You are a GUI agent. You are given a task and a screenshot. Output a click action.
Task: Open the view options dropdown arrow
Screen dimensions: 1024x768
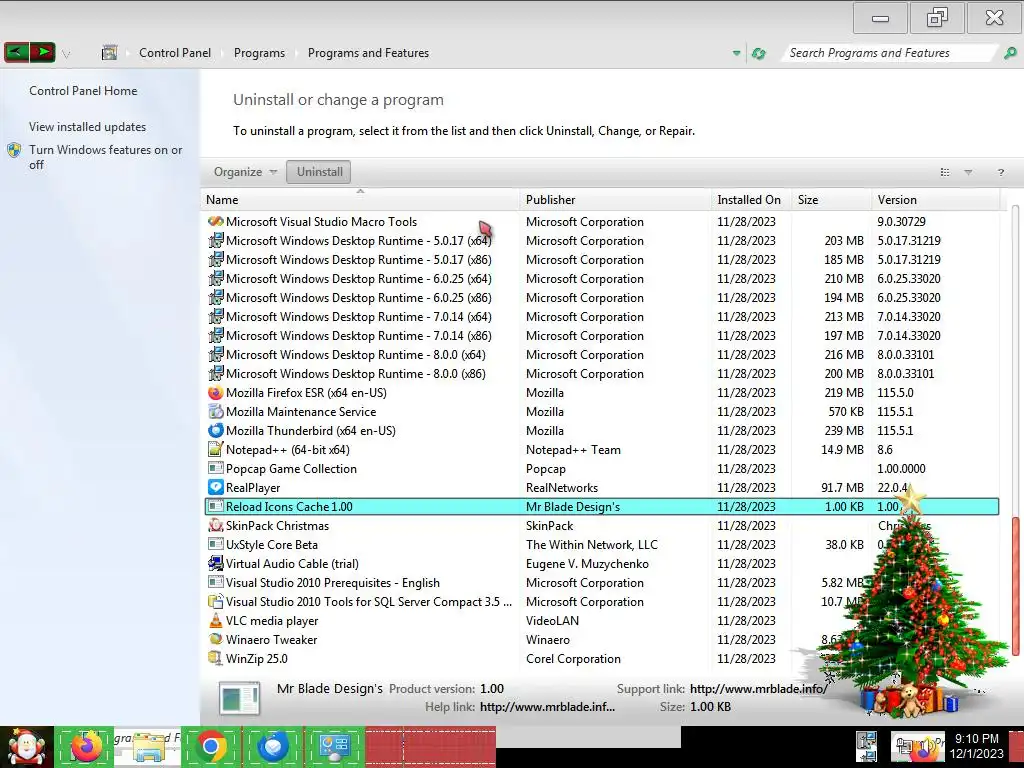pyautogui.click(x=968, y=172)
